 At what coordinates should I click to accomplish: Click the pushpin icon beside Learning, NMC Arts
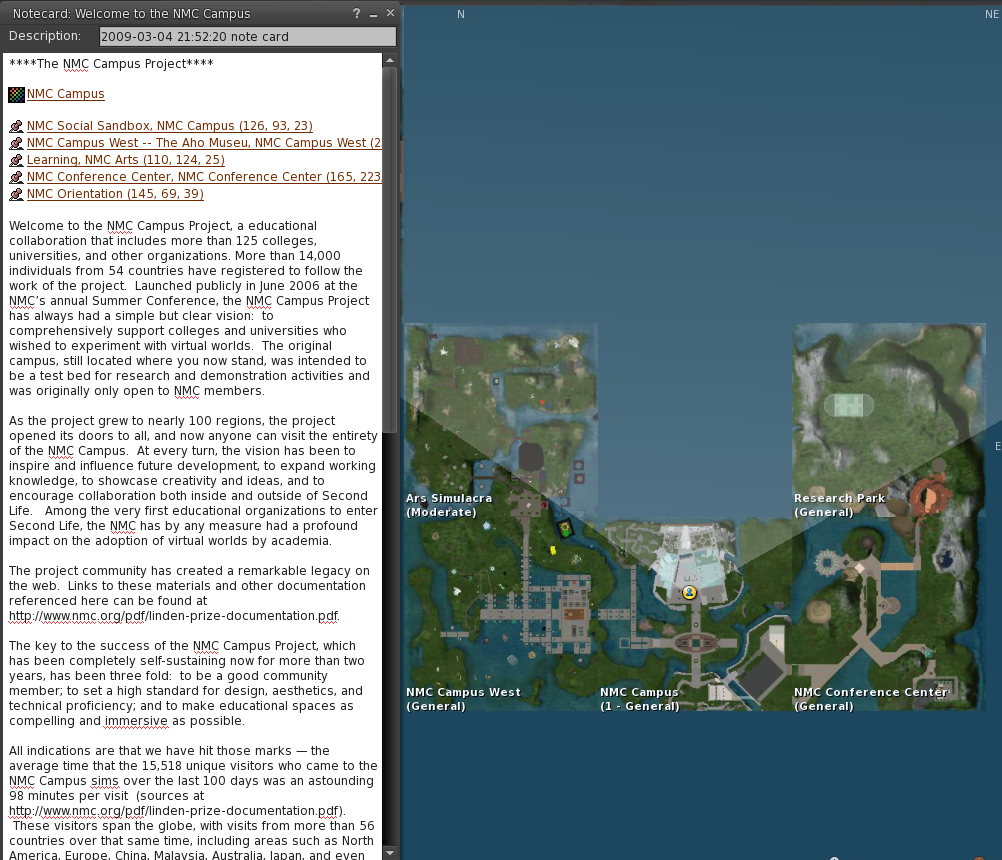point(15,160)
